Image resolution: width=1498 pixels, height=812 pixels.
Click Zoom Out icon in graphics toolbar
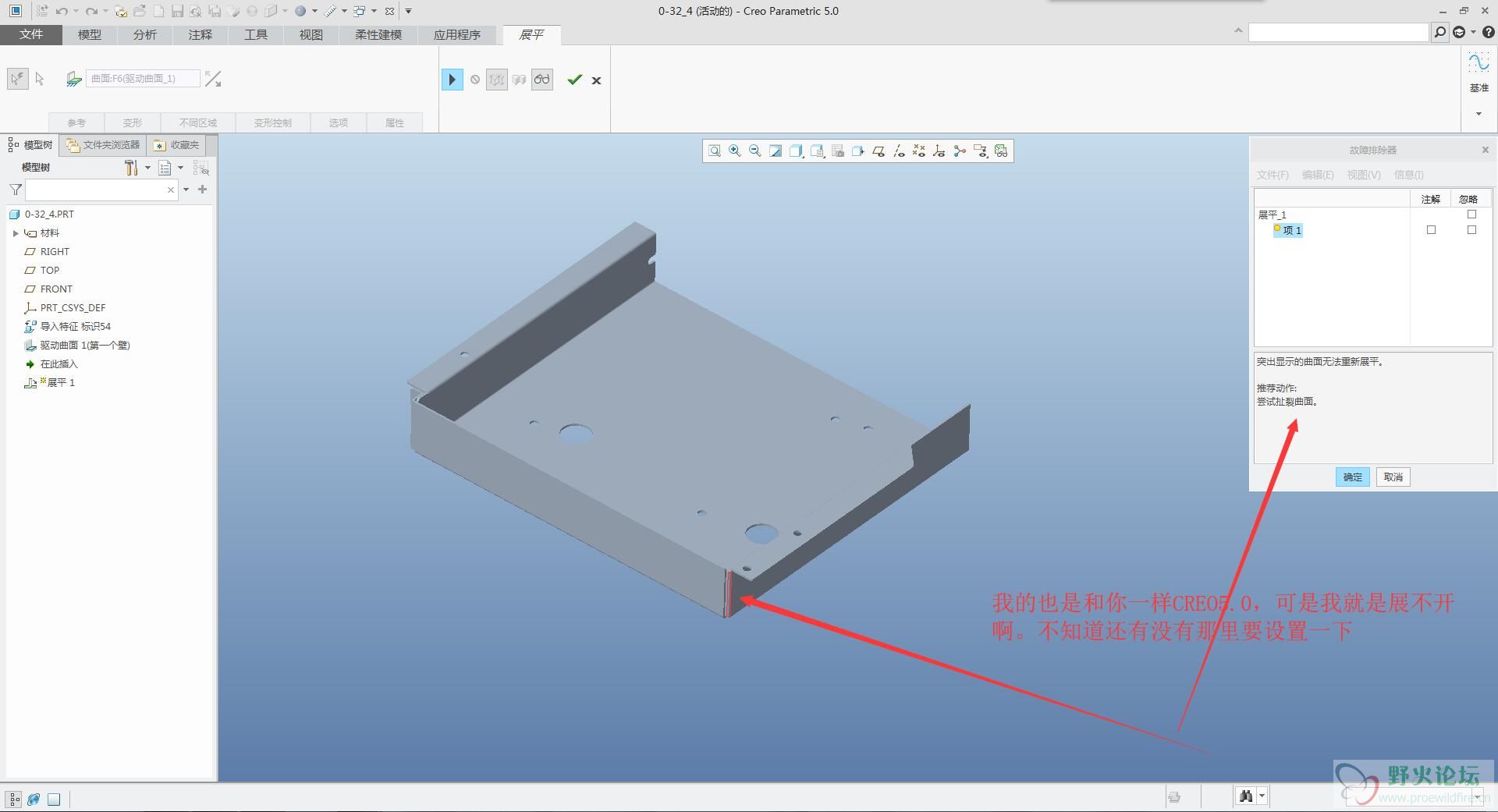pyautogui.click(x=754, y=151)
